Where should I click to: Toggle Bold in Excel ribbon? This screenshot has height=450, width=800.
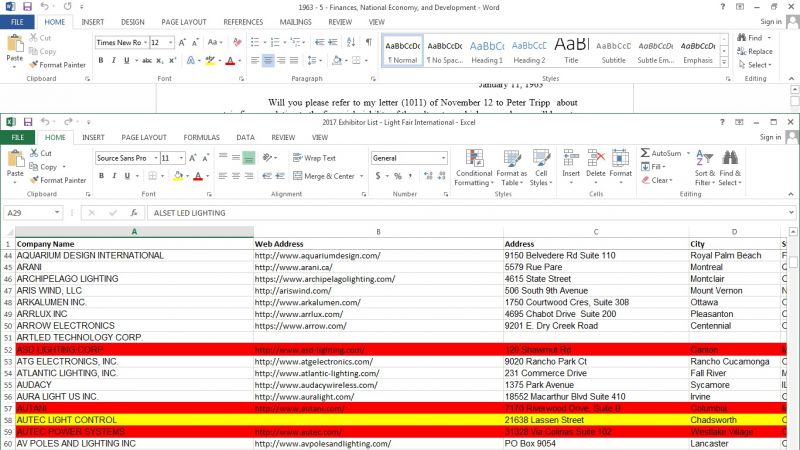[101, 176]
